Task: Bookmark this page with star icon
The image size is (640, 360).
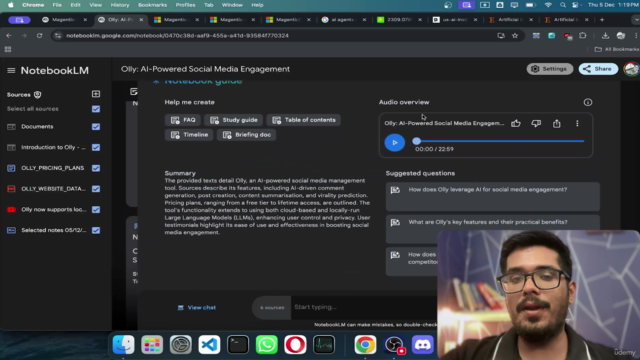Action: 515,36
